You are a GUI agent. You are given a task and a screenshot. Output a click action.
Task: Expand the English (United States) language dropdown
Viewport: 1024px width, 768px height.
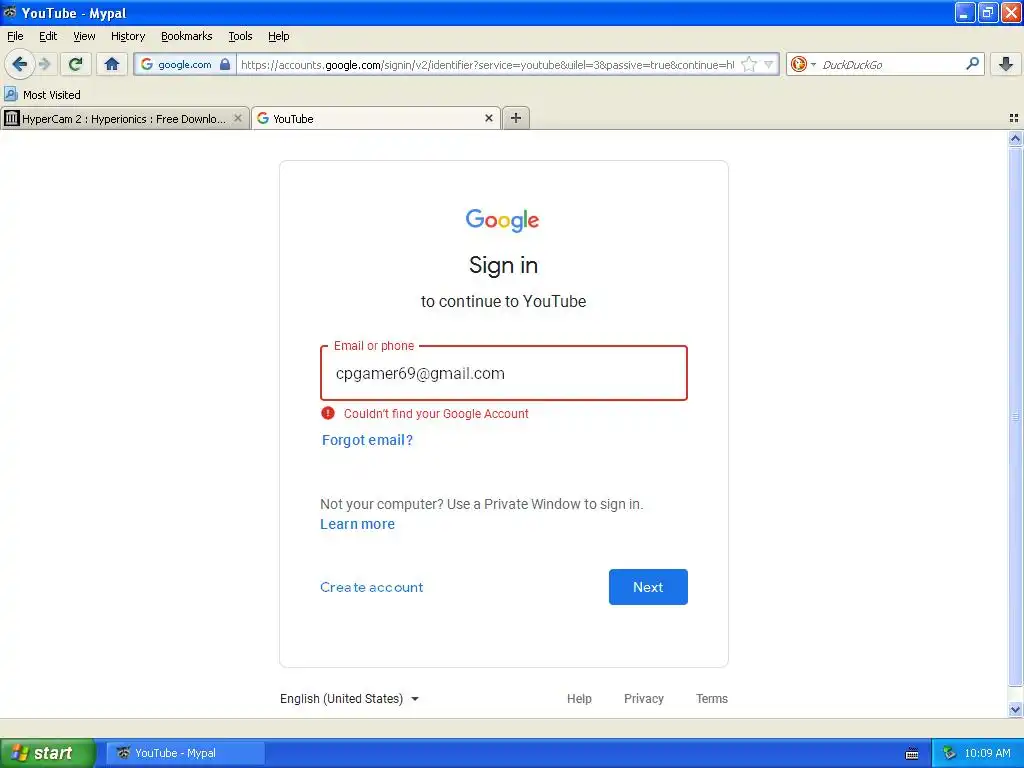coord(349,699)
